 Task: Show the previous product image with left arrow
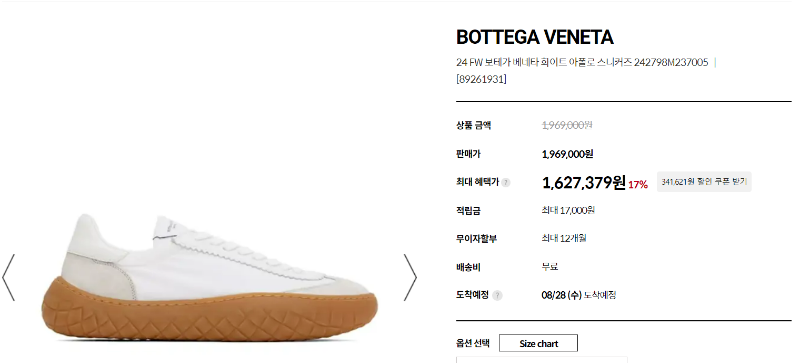(9, 278)
